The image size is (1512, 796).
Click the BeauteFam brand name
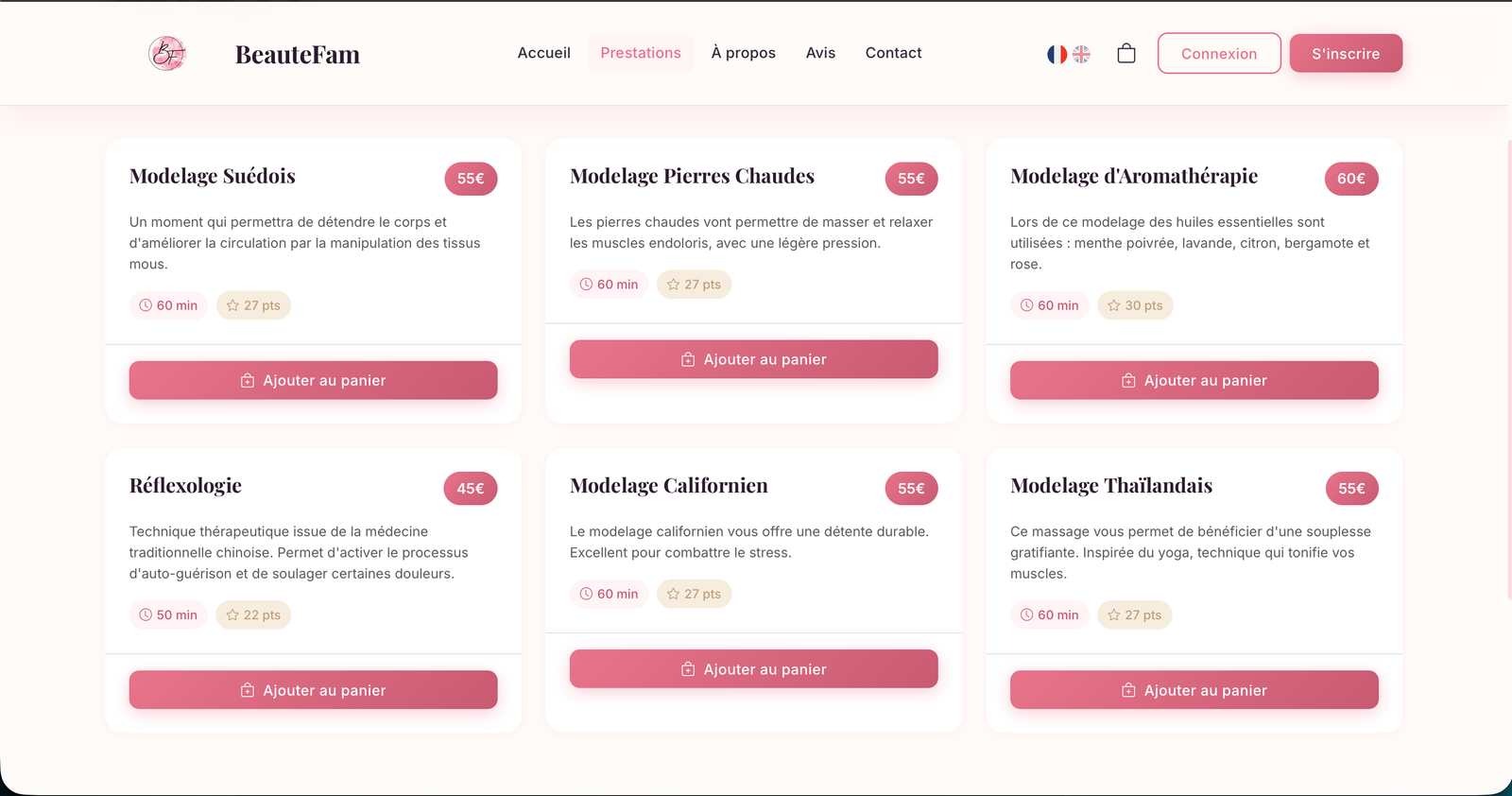pos(298,55)
